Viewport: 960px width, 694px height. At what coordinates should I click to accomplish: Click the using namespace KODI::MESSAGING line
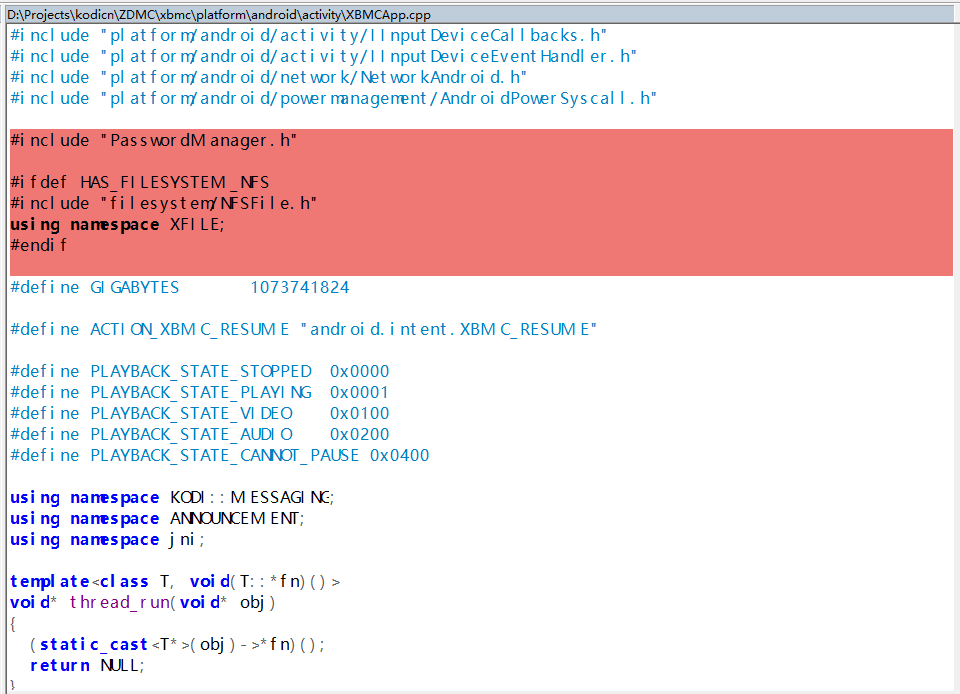point(172,497)
